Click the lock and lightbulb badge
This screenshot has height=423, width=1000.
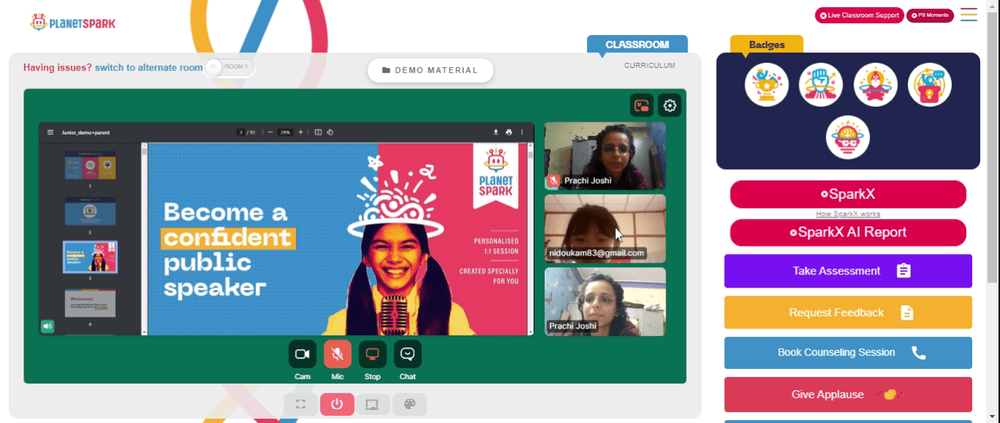[x=930, y=85]
